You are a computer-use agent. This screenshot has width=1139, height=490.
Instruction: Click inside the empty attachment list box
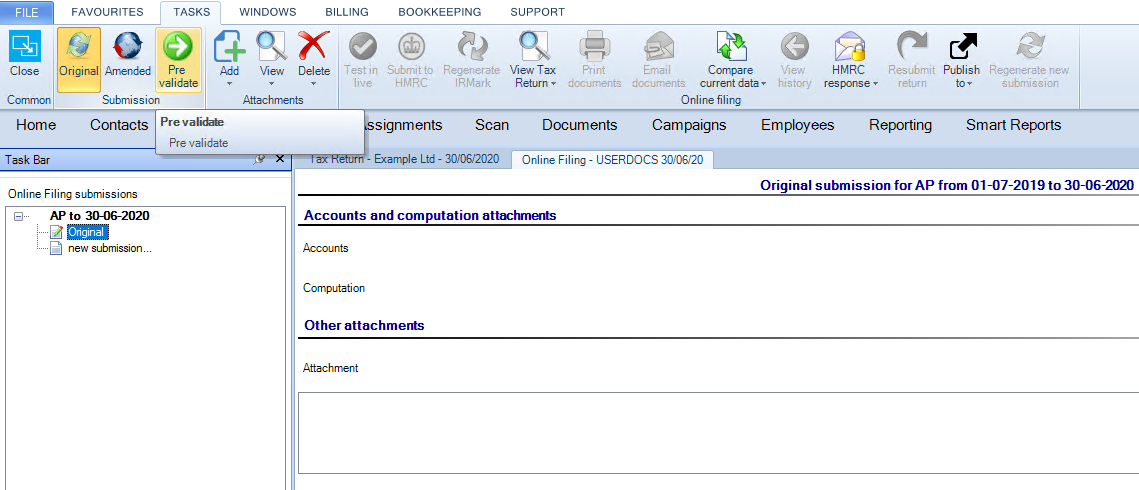tap(718, 433)
